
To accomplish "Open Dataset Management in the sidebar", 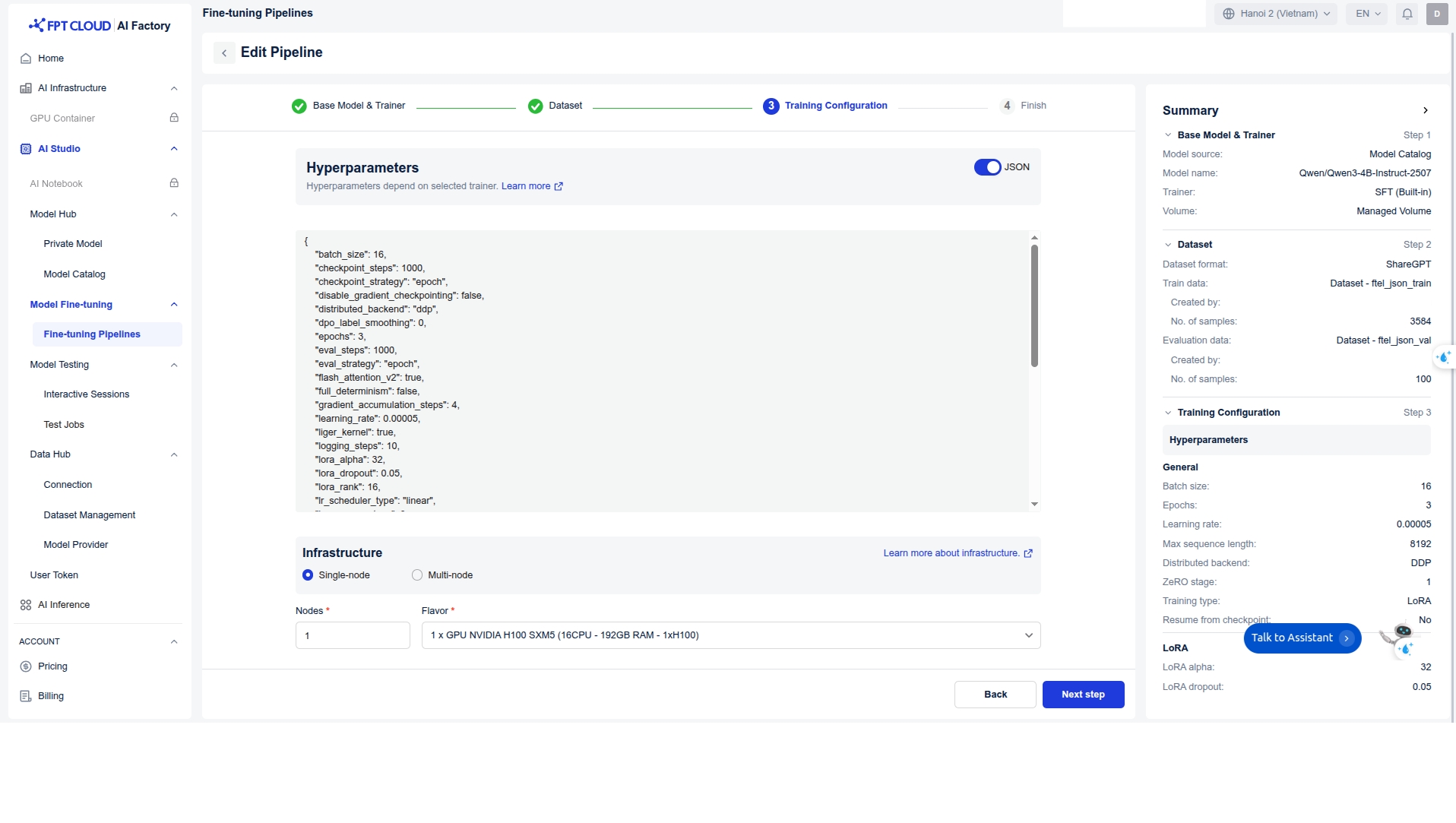I will (90, 515).
